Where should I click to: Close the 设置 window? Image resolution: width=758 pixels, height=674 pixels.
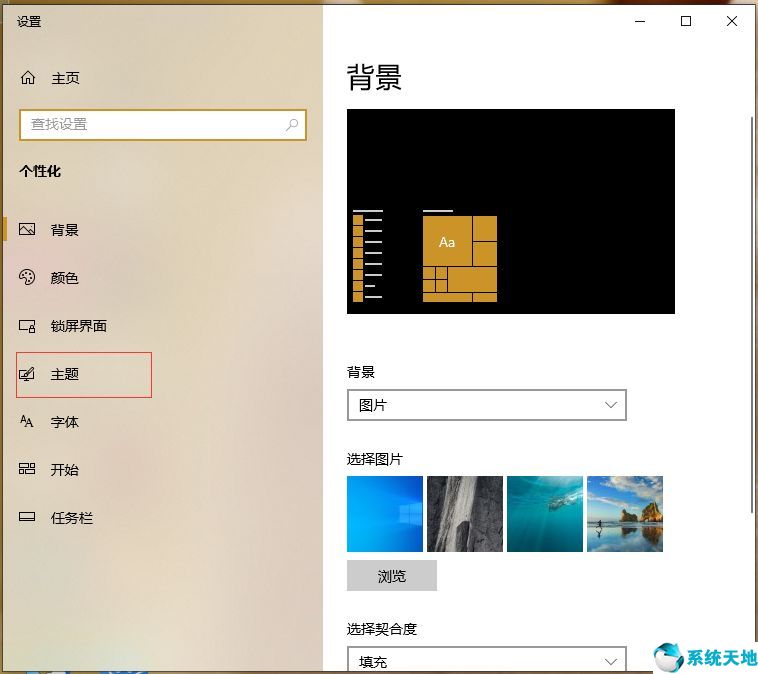(731, 21)
